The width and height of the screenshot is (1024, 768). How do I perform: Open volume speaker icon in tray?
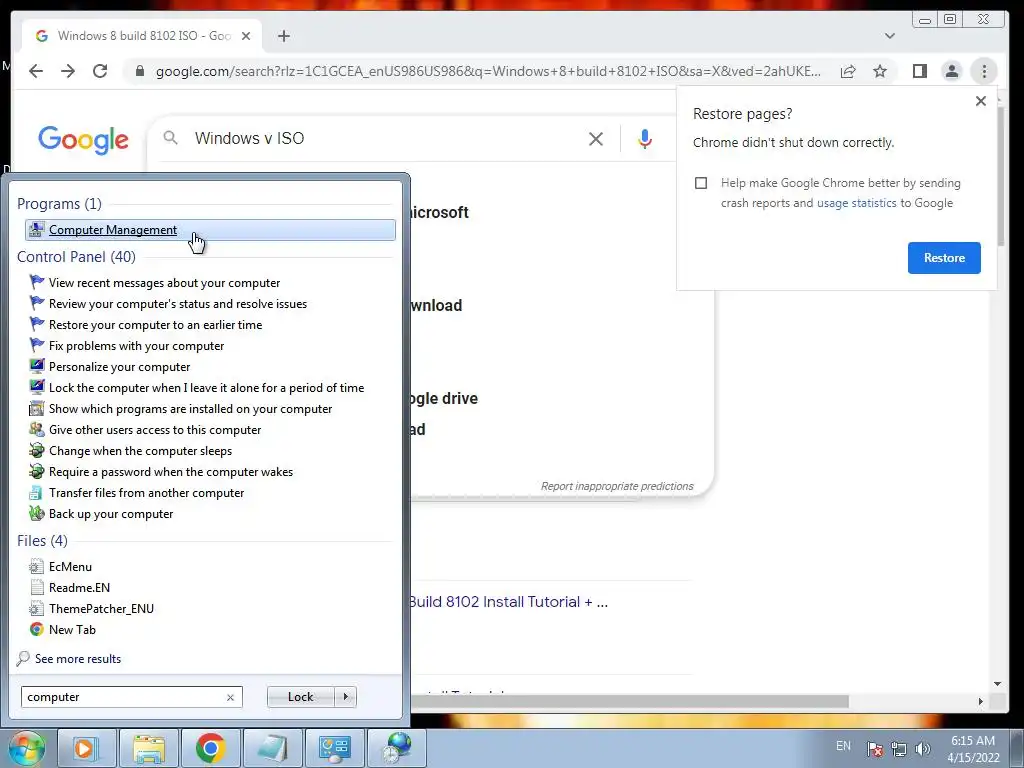tap(923, 749)
